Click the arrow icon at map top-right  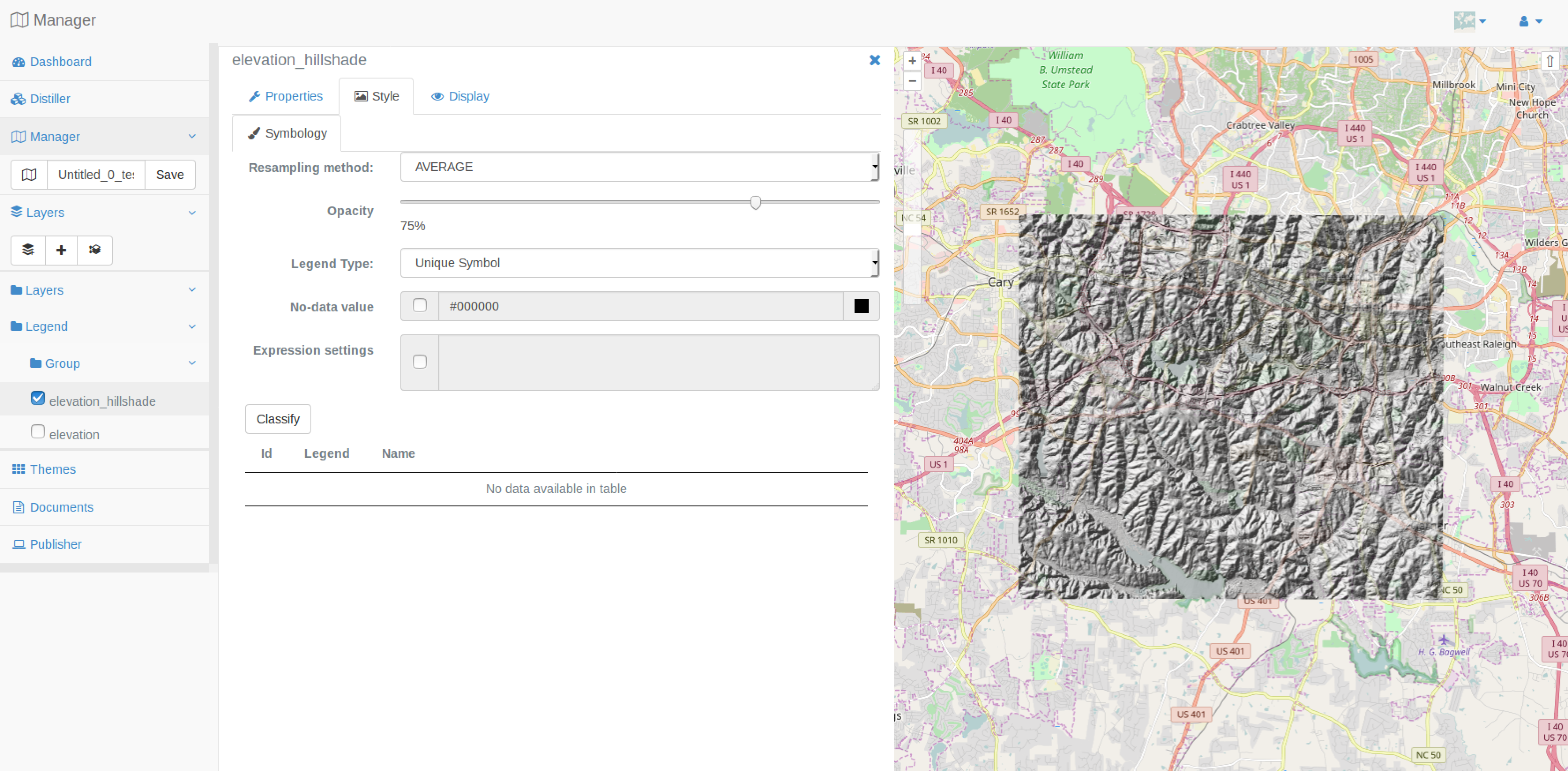click(1550, 61)
